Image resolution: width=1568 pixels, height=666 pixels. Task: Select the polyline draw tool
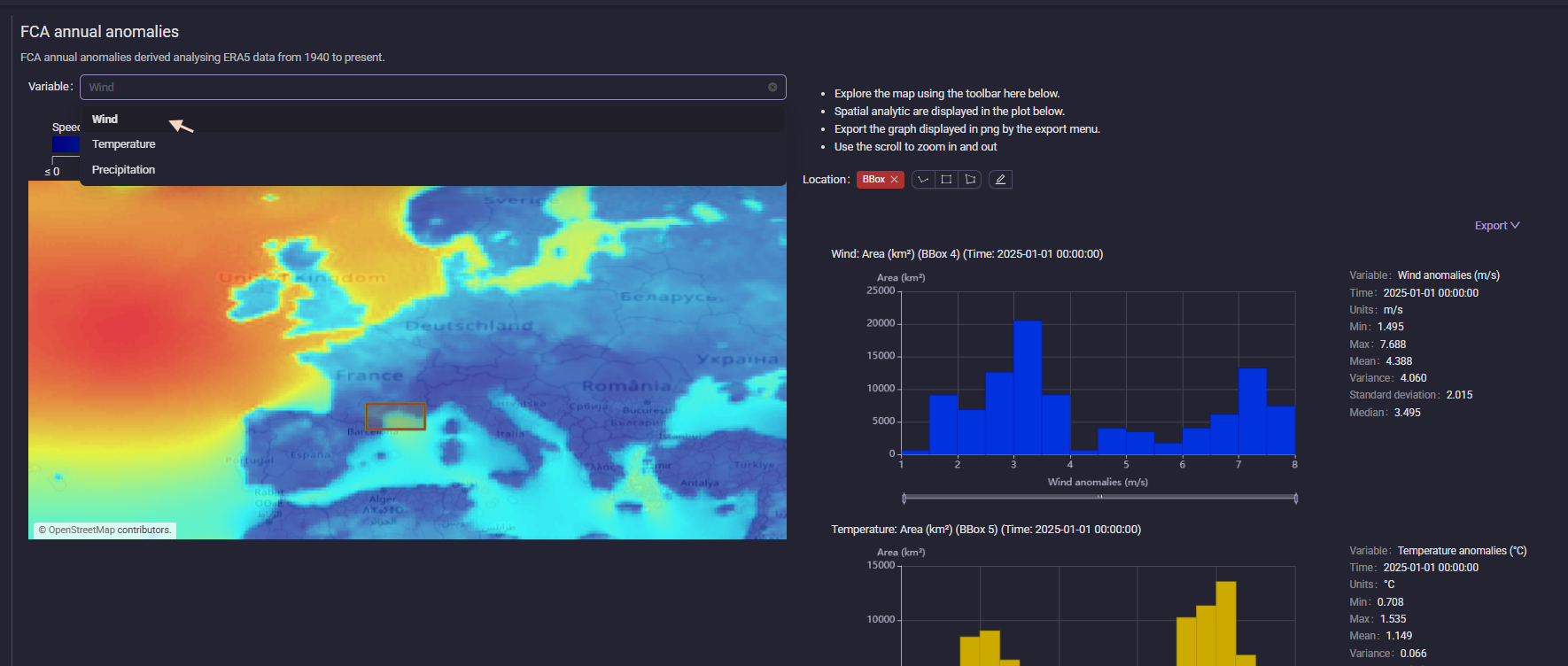pos(923,180)
